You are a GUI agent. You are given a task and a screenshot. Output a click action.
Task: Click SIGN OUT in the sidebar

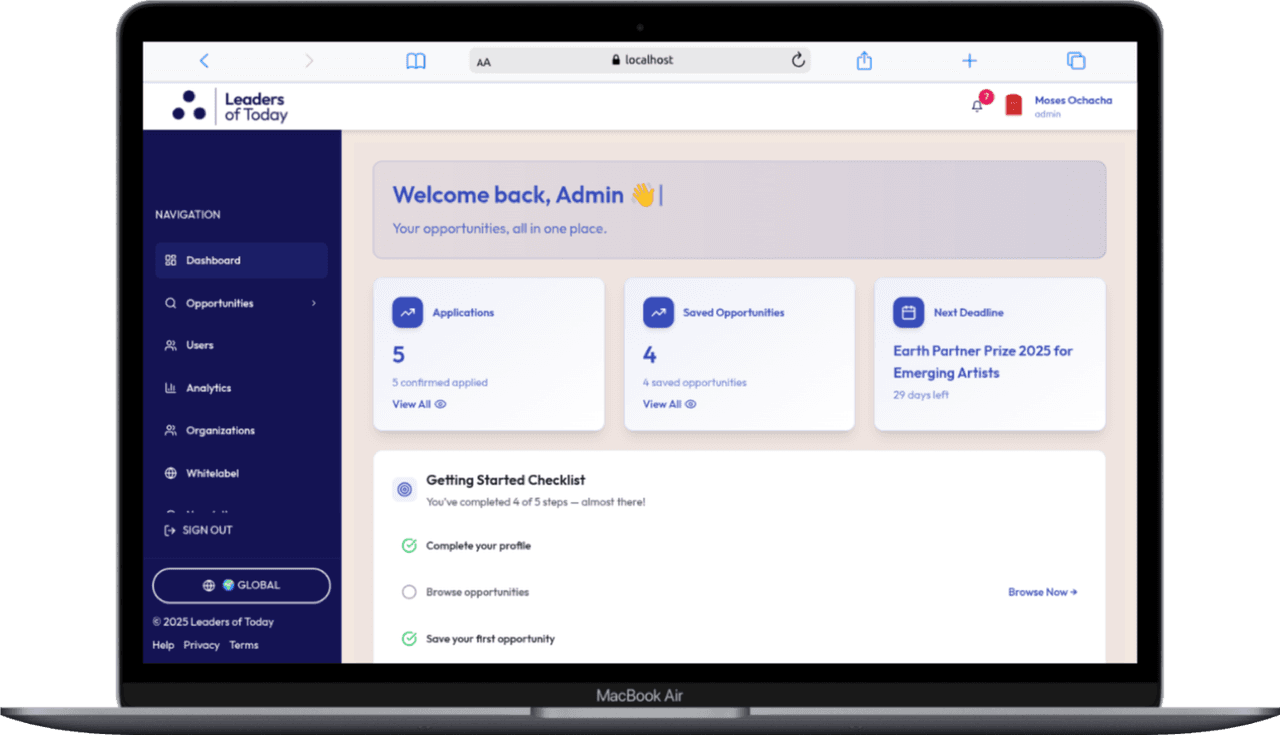(198, 530)
